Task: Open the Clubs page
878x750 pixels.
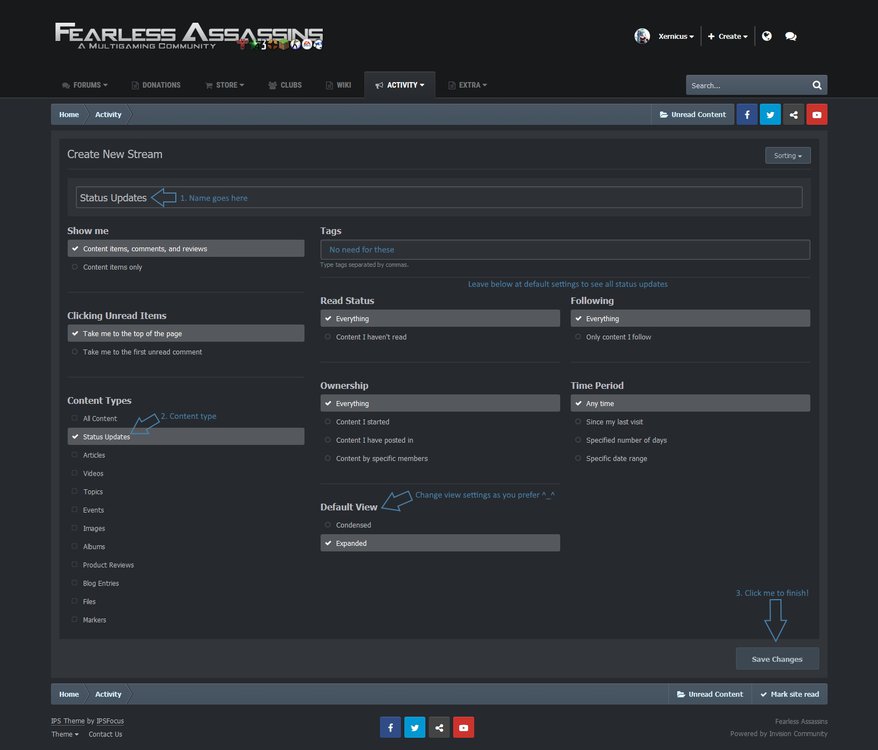Action: (285, 85)
